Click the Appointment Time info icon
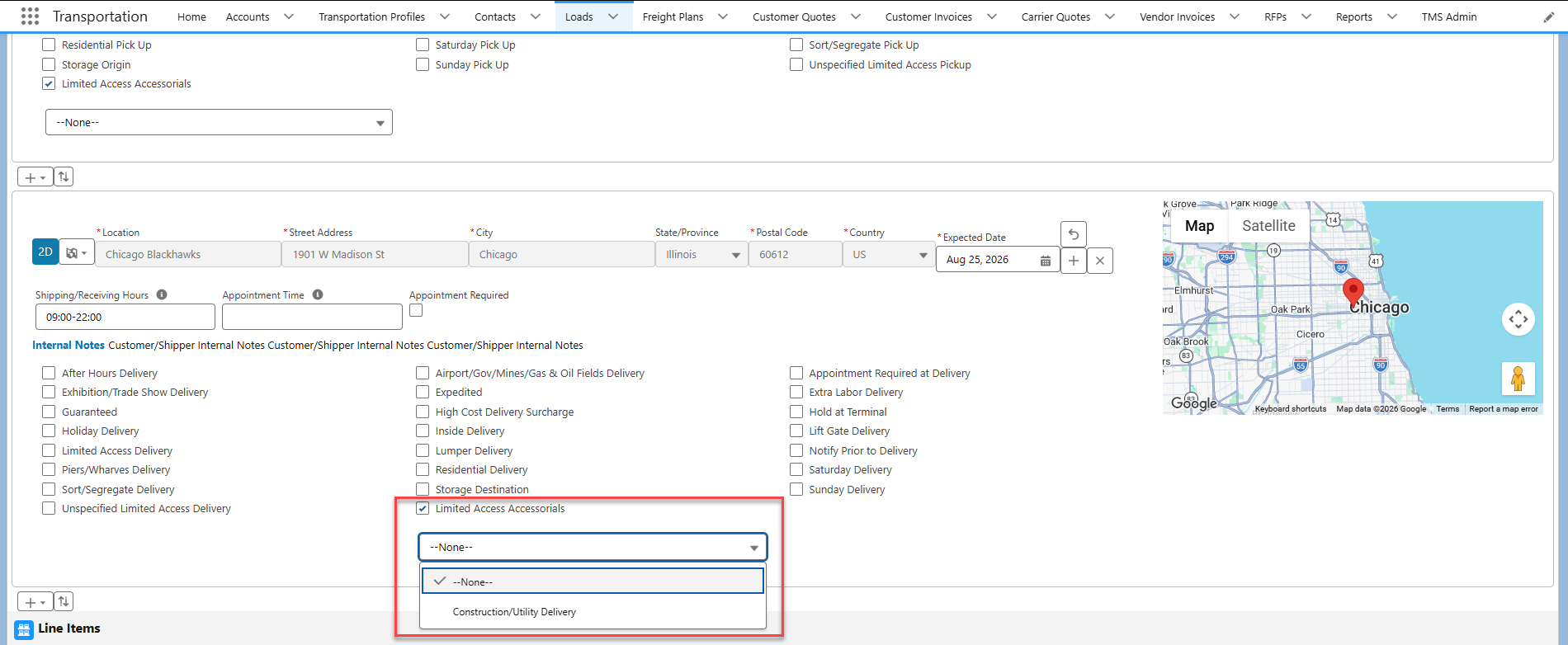 (318, 294)
